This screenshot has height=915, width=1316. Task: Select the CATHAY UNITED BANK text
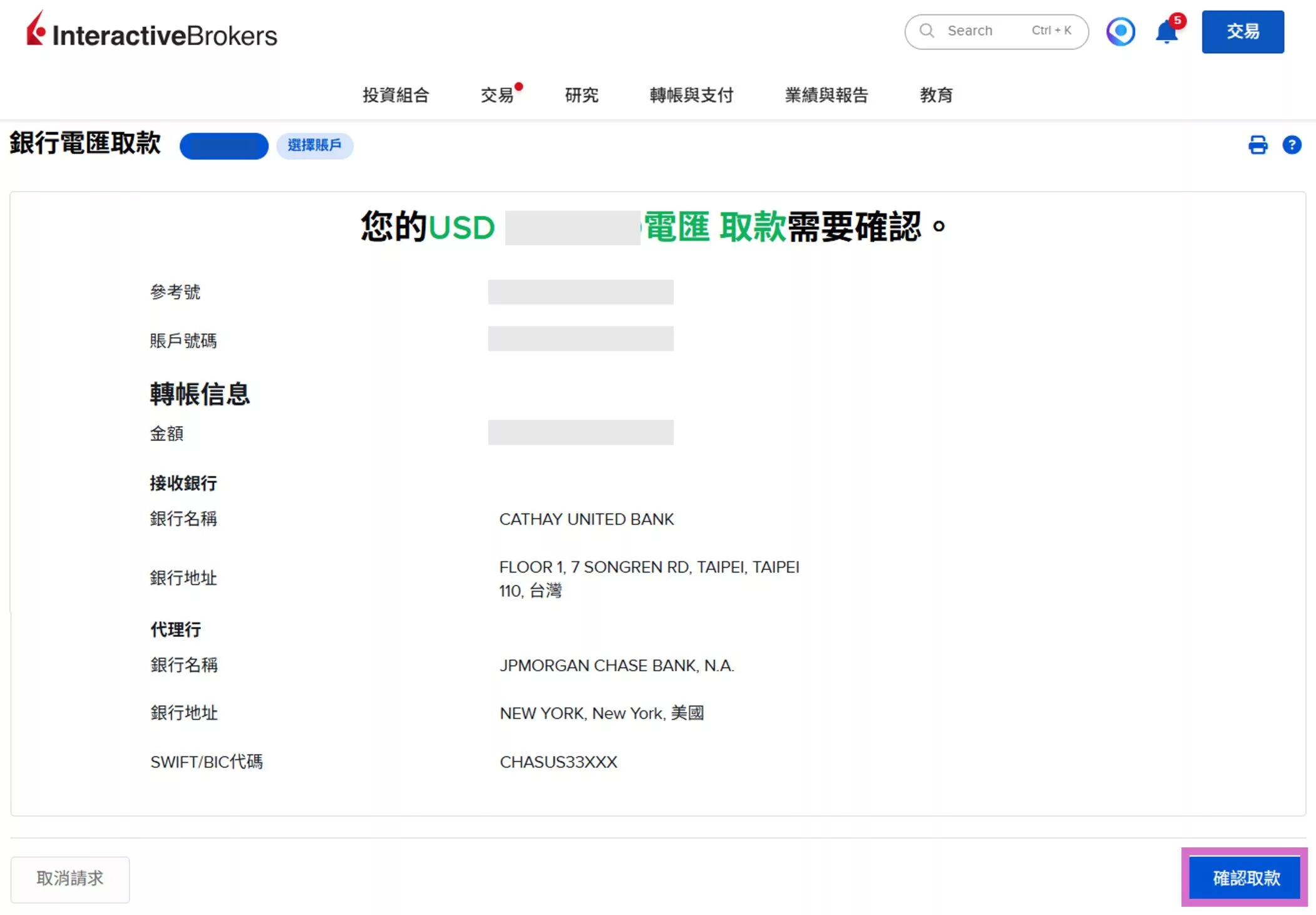coord(587,519)
